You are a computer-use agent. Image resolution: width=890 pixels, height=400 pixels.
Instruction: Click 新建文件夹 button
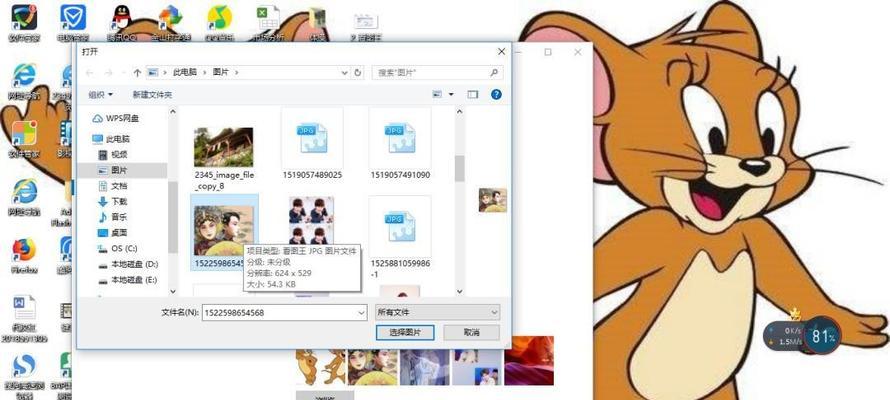[152, 94]
